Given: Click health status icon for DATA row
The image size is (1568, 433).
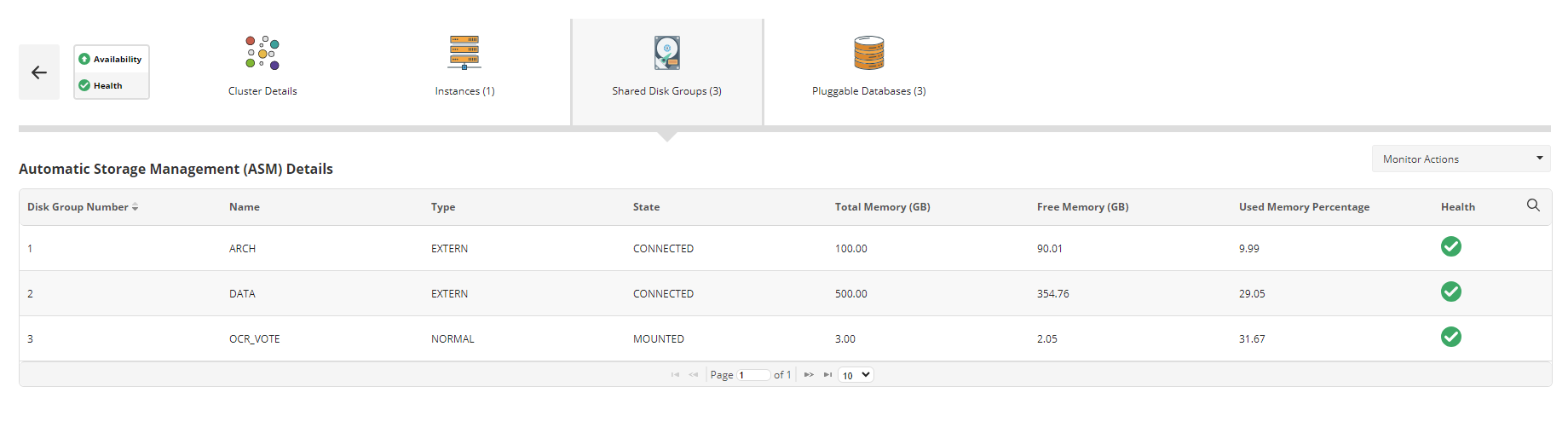Looking at the screenshot, I should tap(1450, 292).
